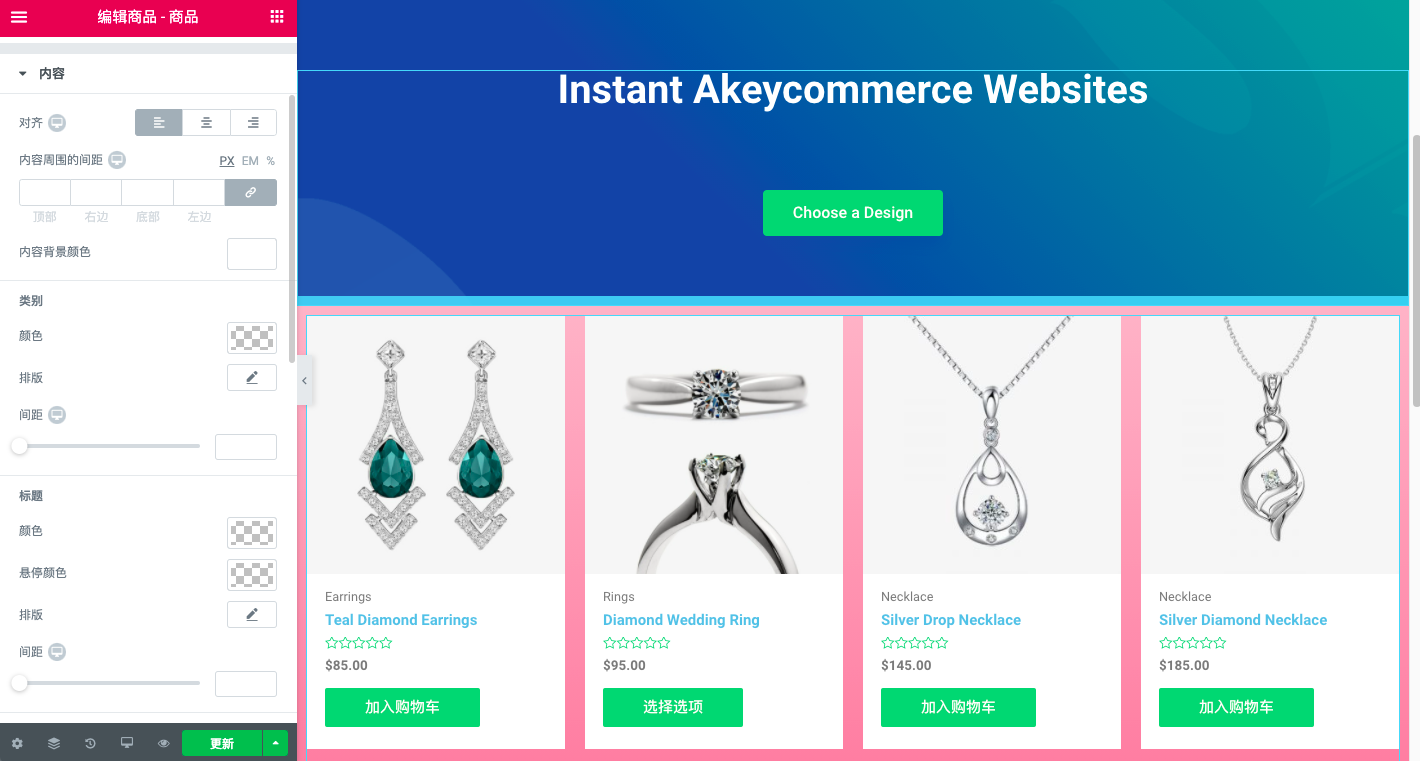The width and height of the screenshot is (1420, 761).
Task: Select center alignment option
Action: (206, 122)
